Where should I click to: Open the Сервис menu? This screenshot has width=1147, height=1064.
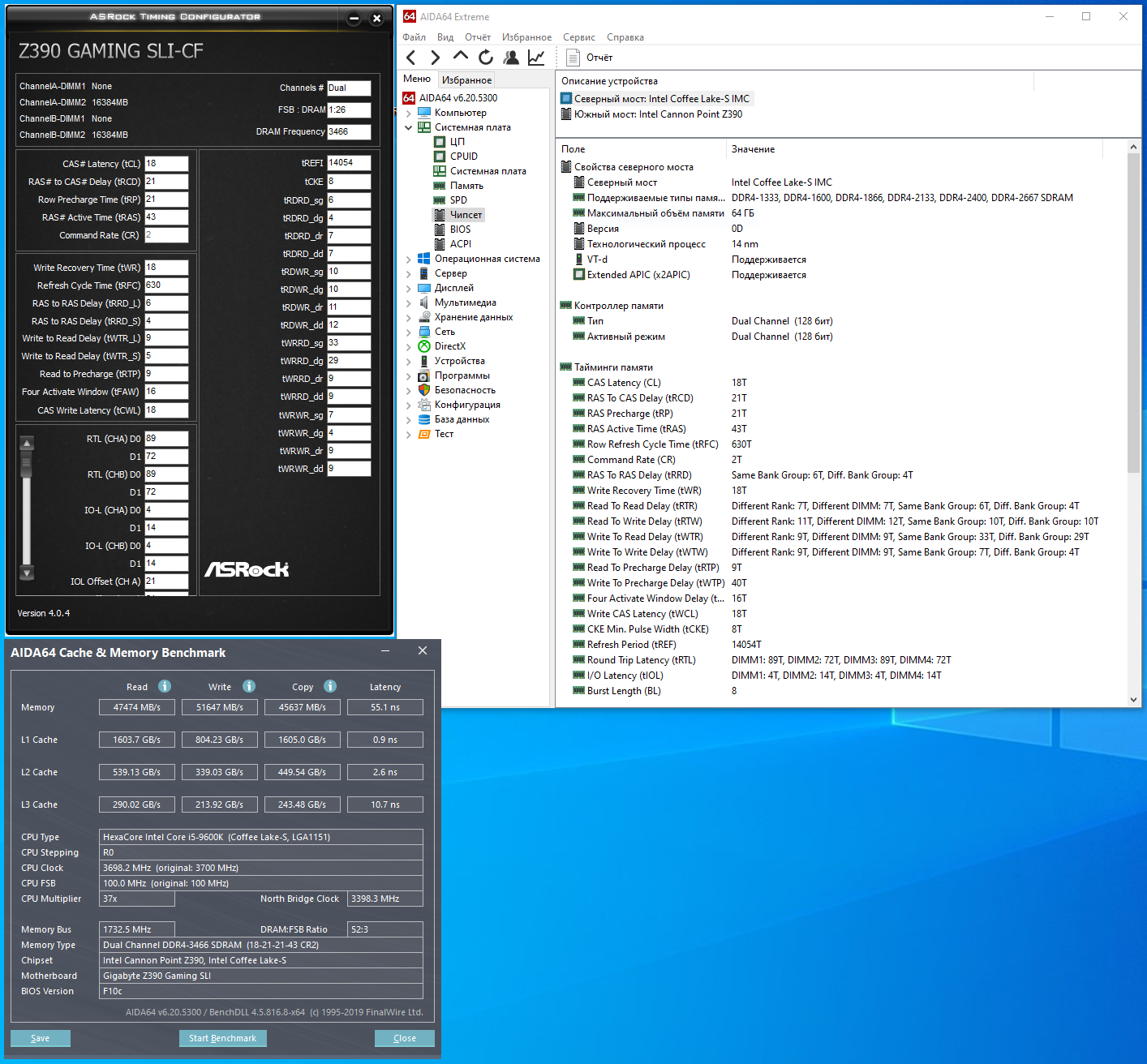tap(579, 37)
